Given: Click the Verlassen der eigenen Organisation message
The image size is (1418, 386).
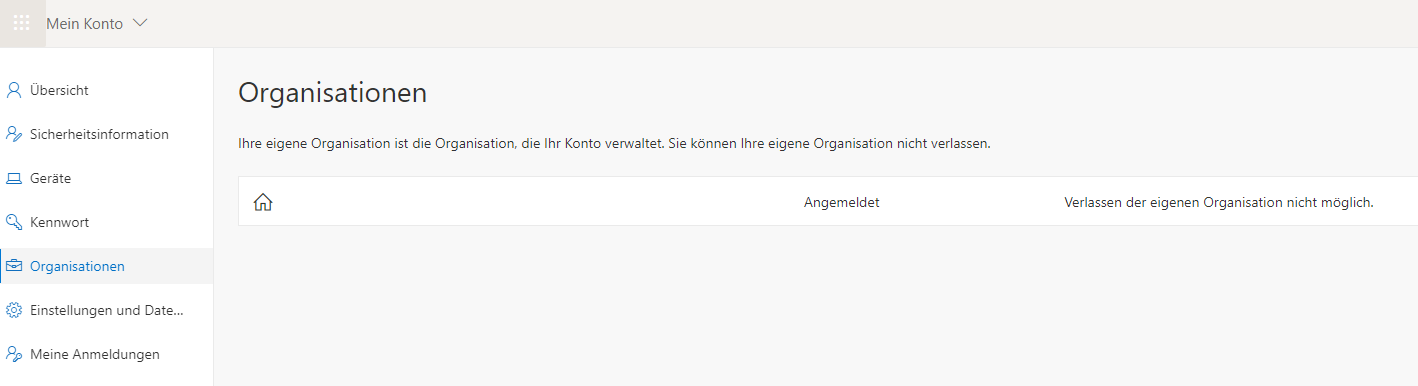Looking at the screenshot, I should coord(1219,202).
